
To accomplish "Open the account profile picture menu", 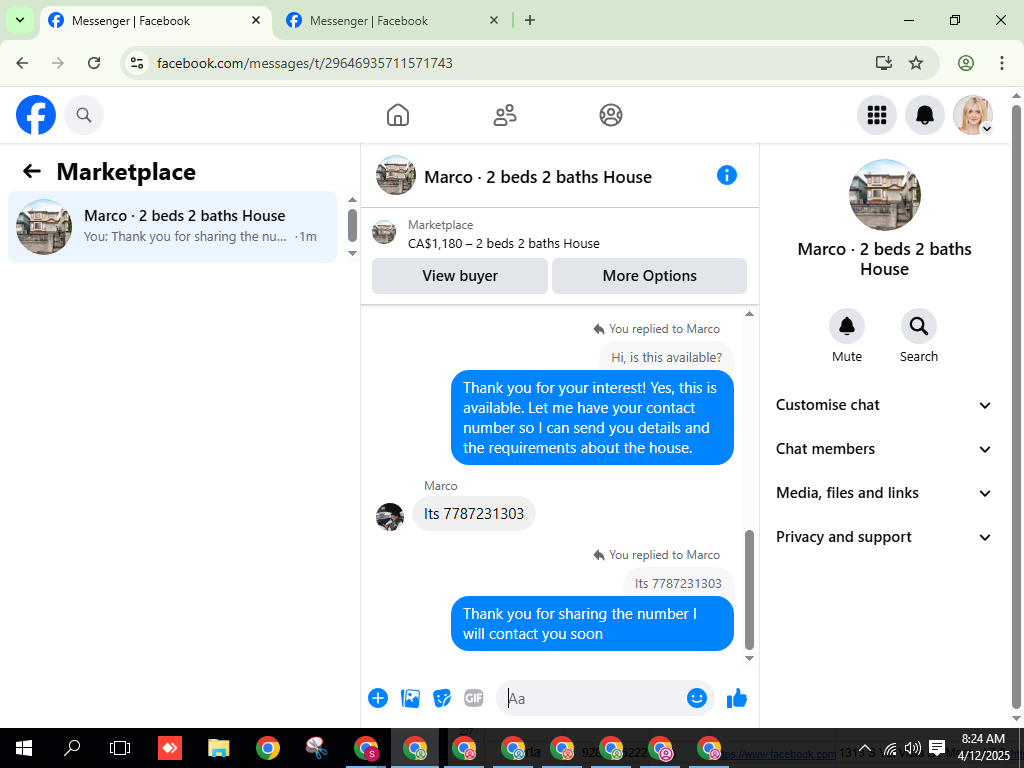I will 972,115.
